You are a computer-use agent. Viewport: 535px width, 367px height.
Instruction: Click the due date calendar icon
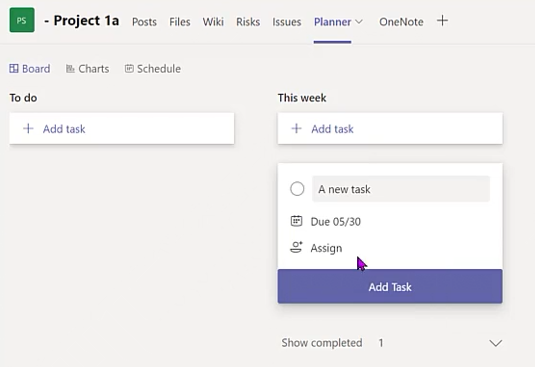pos(296,221)
